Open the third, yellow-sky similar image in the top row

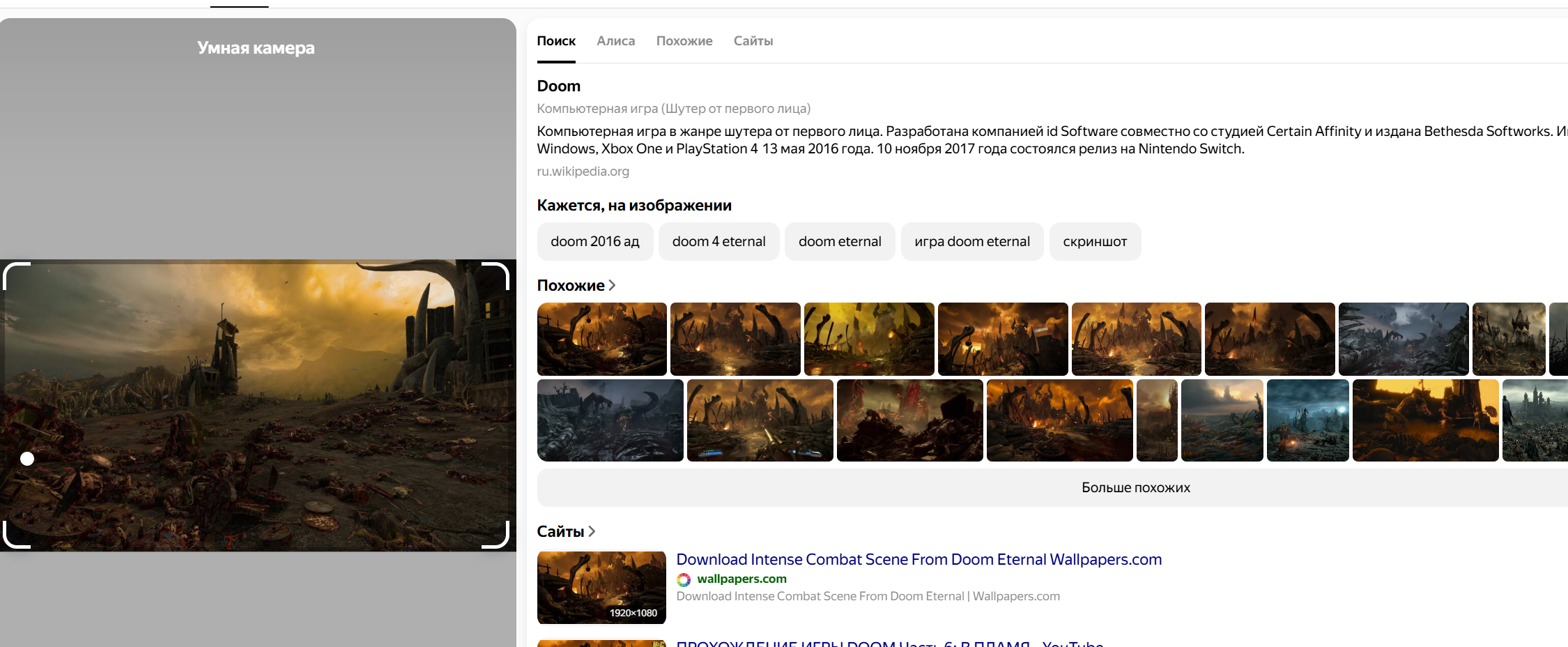pyautogui.click(x=869, y=339)
